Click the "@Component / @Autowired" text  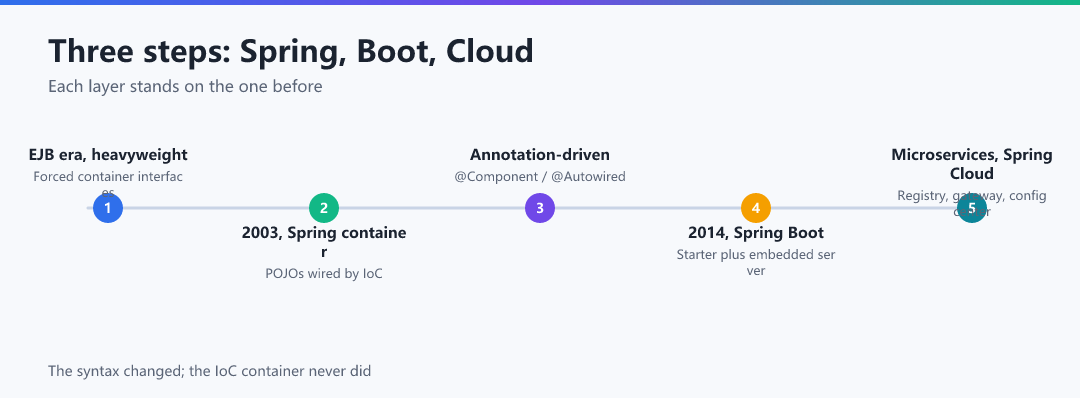[540, 176]
